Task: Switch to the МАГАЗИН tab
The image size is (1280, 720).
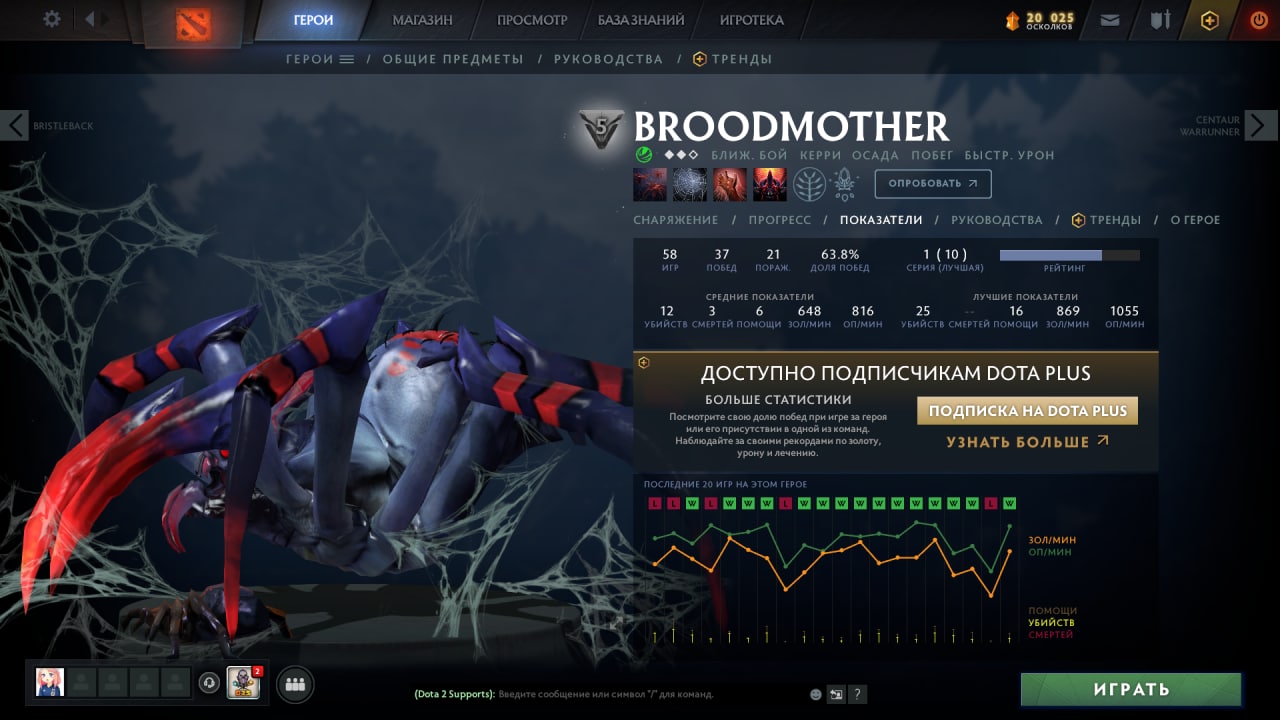Action: (422, 20)
